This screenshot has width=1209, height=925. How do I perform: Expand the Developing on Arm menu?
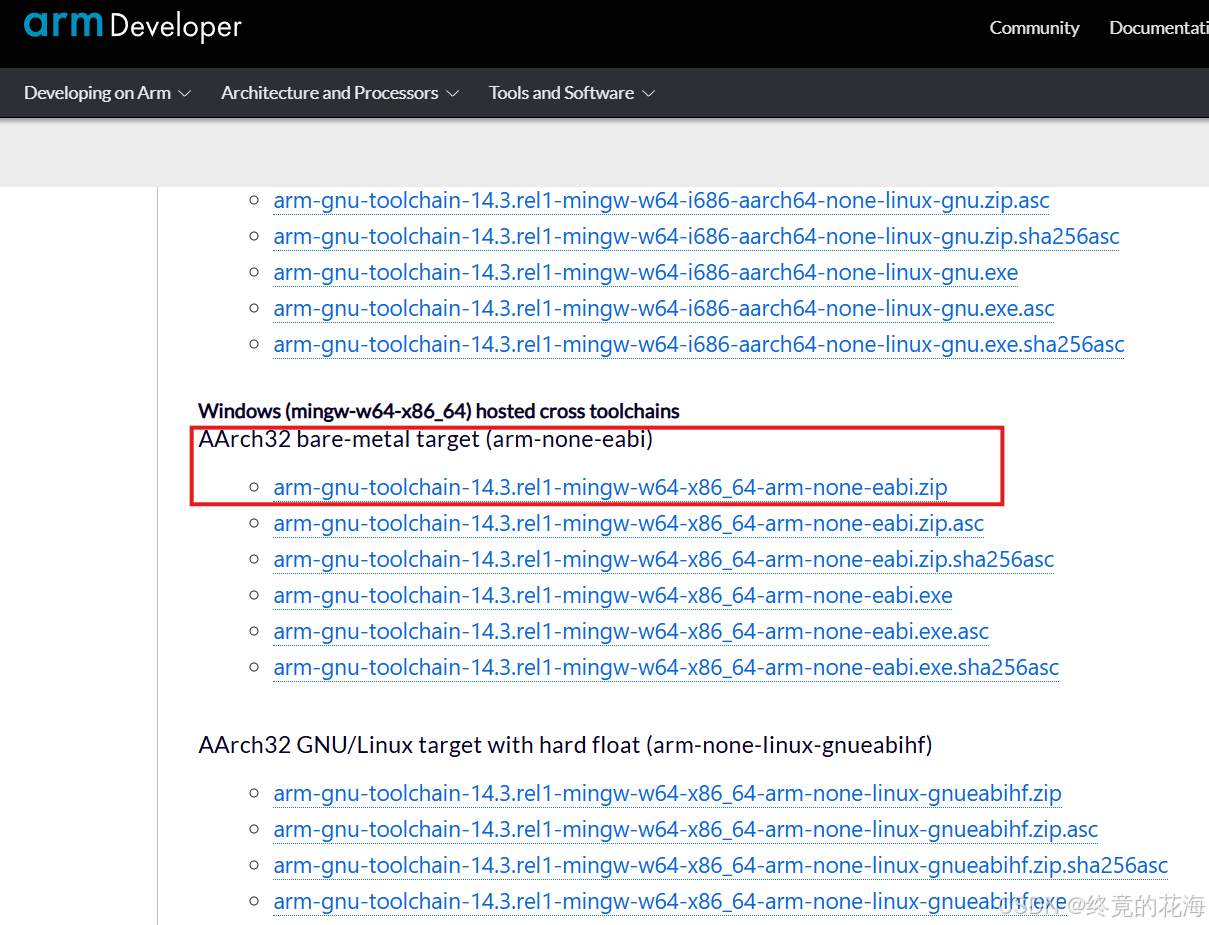107,93
